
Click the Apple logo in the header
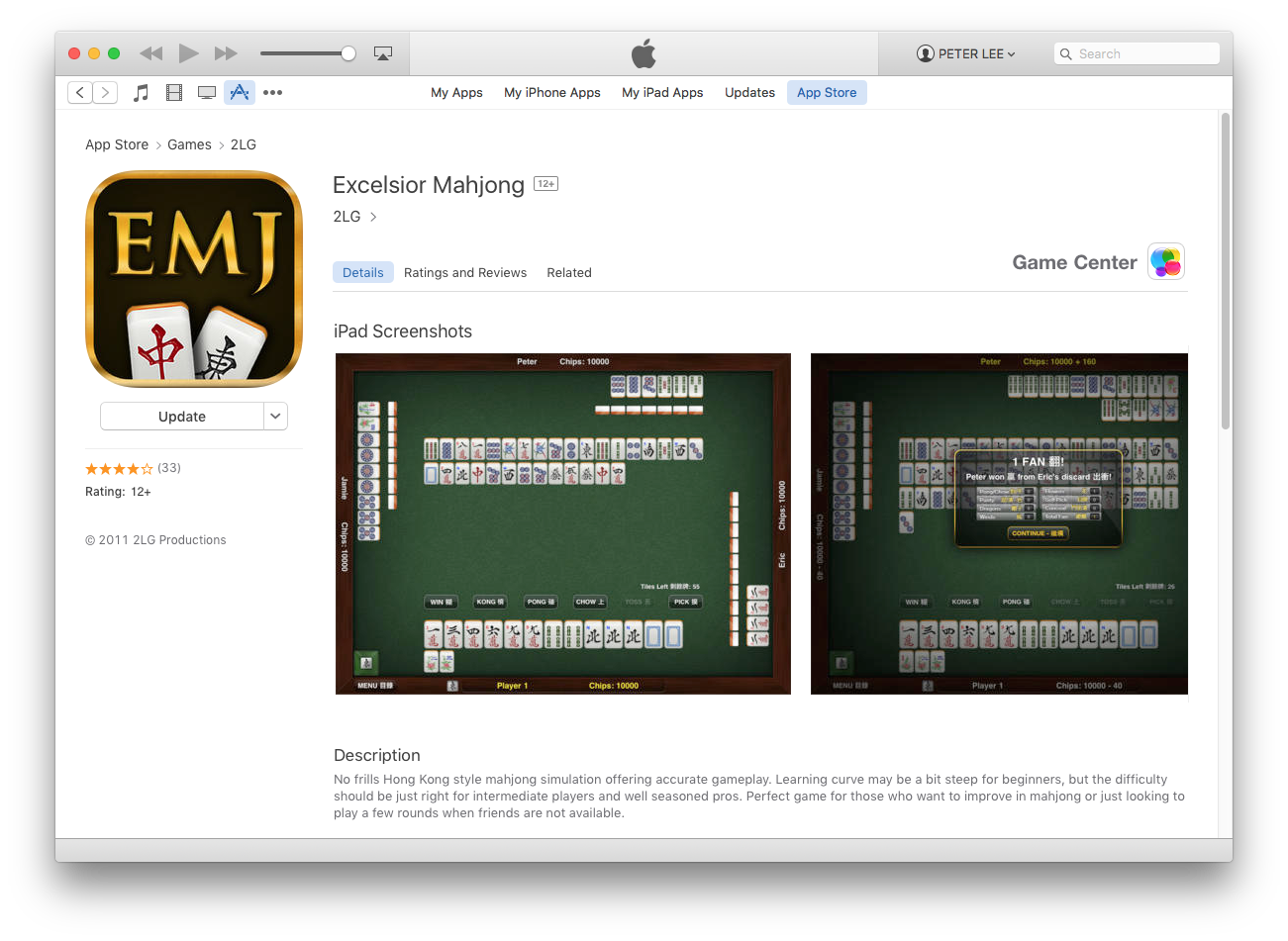tap(644, 53)
